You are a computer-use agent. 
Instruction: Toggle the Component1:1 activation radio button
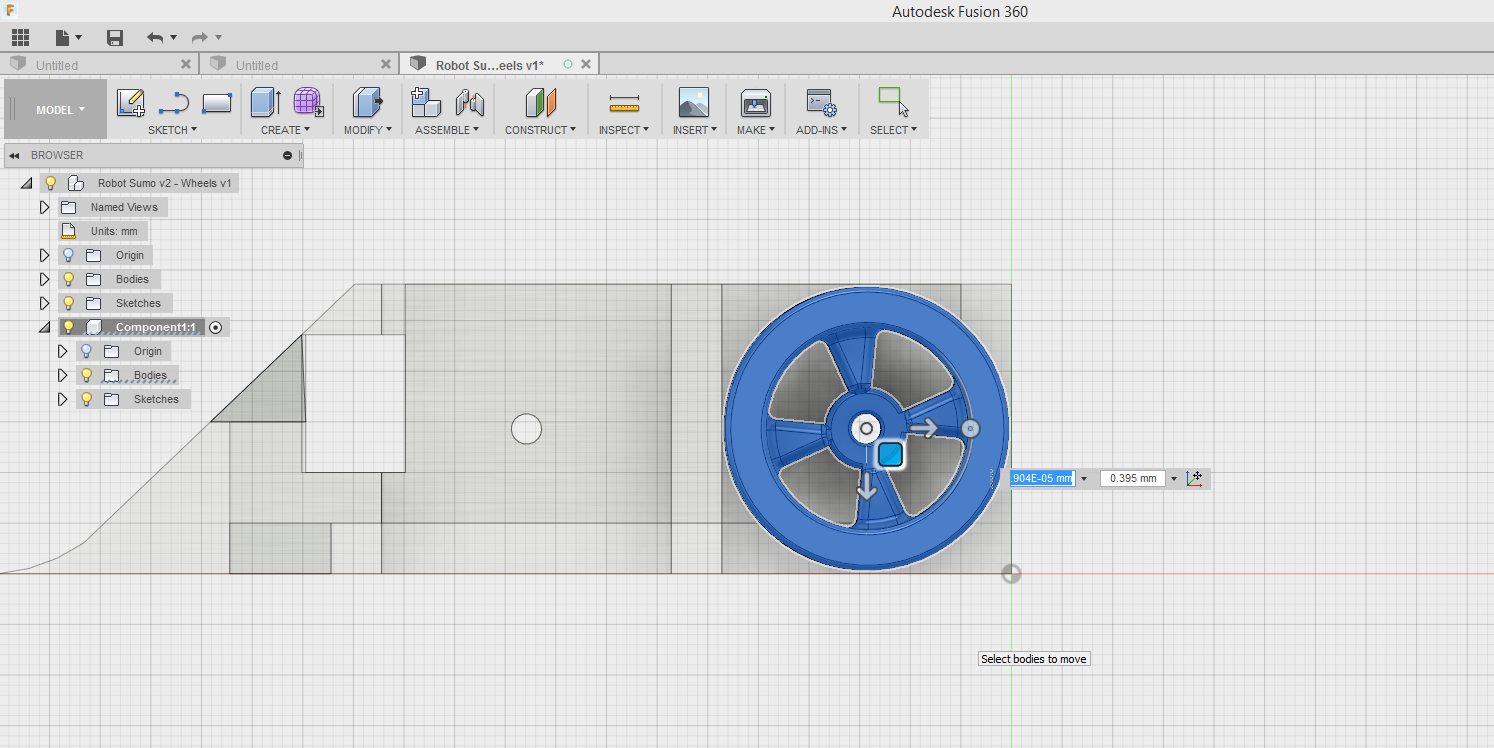coord(216,327)
